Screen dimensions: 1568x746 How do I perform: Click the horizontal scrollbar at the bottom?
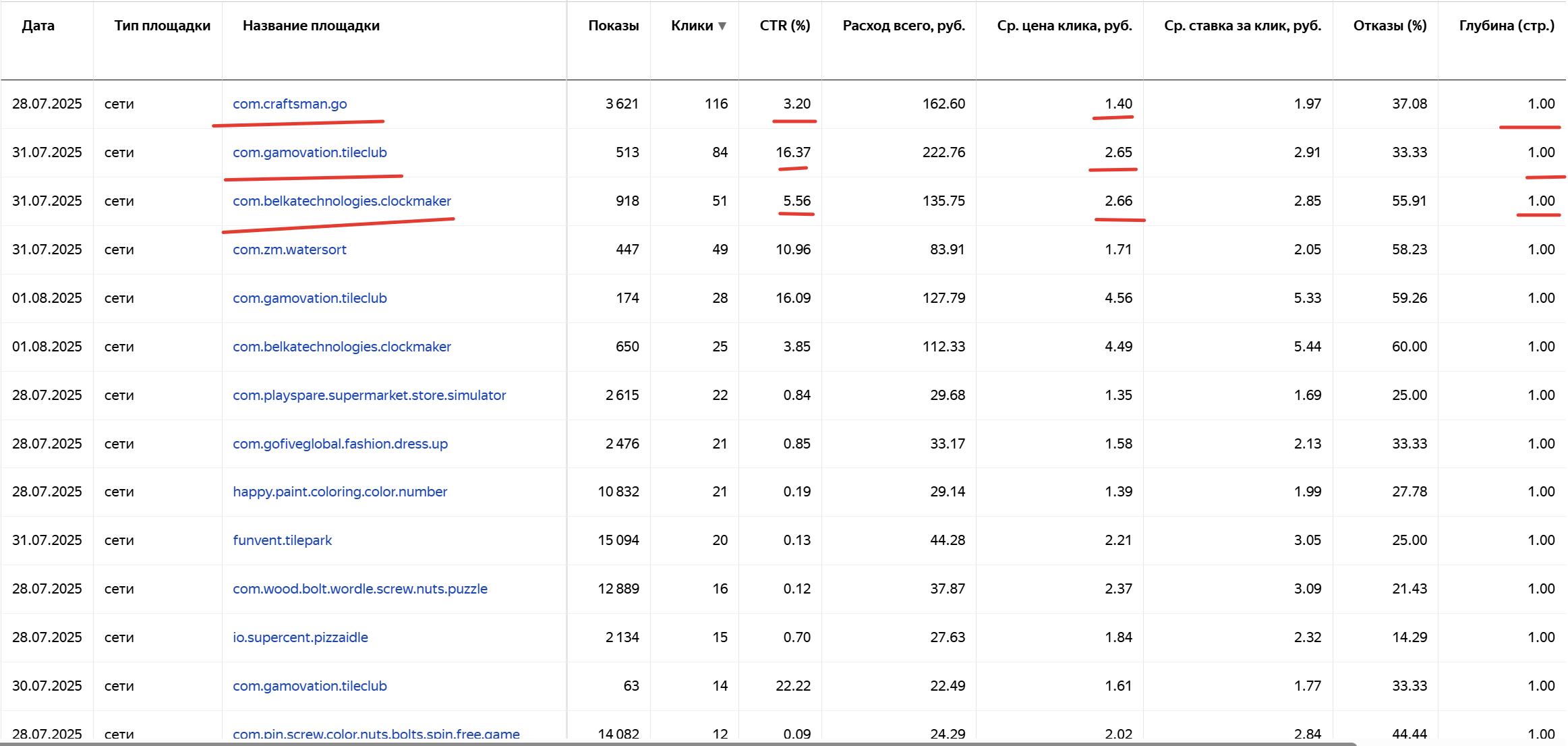tap(674, 743)
